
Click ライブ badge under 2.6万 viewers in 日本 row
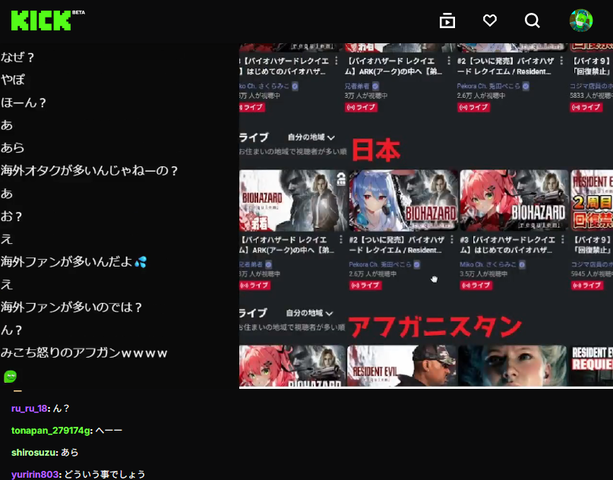pos(365,285)
